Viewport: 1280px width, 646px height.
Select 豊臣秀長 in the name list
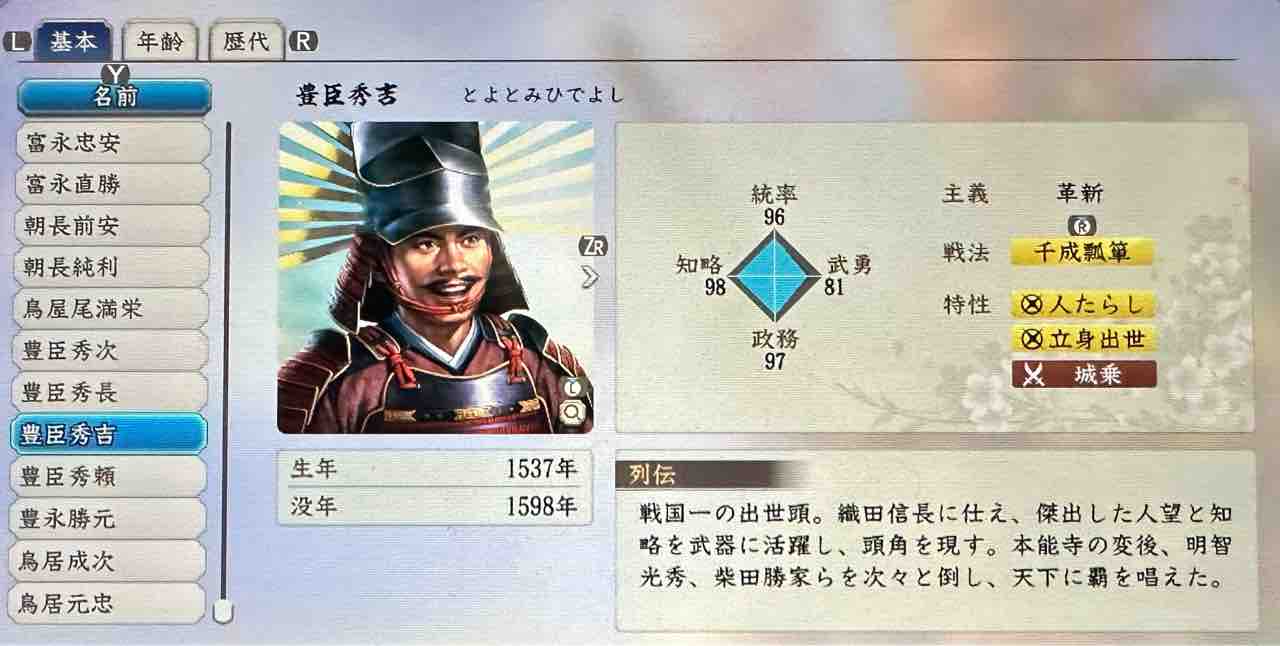pyautogui.click(x=112, y=390)
